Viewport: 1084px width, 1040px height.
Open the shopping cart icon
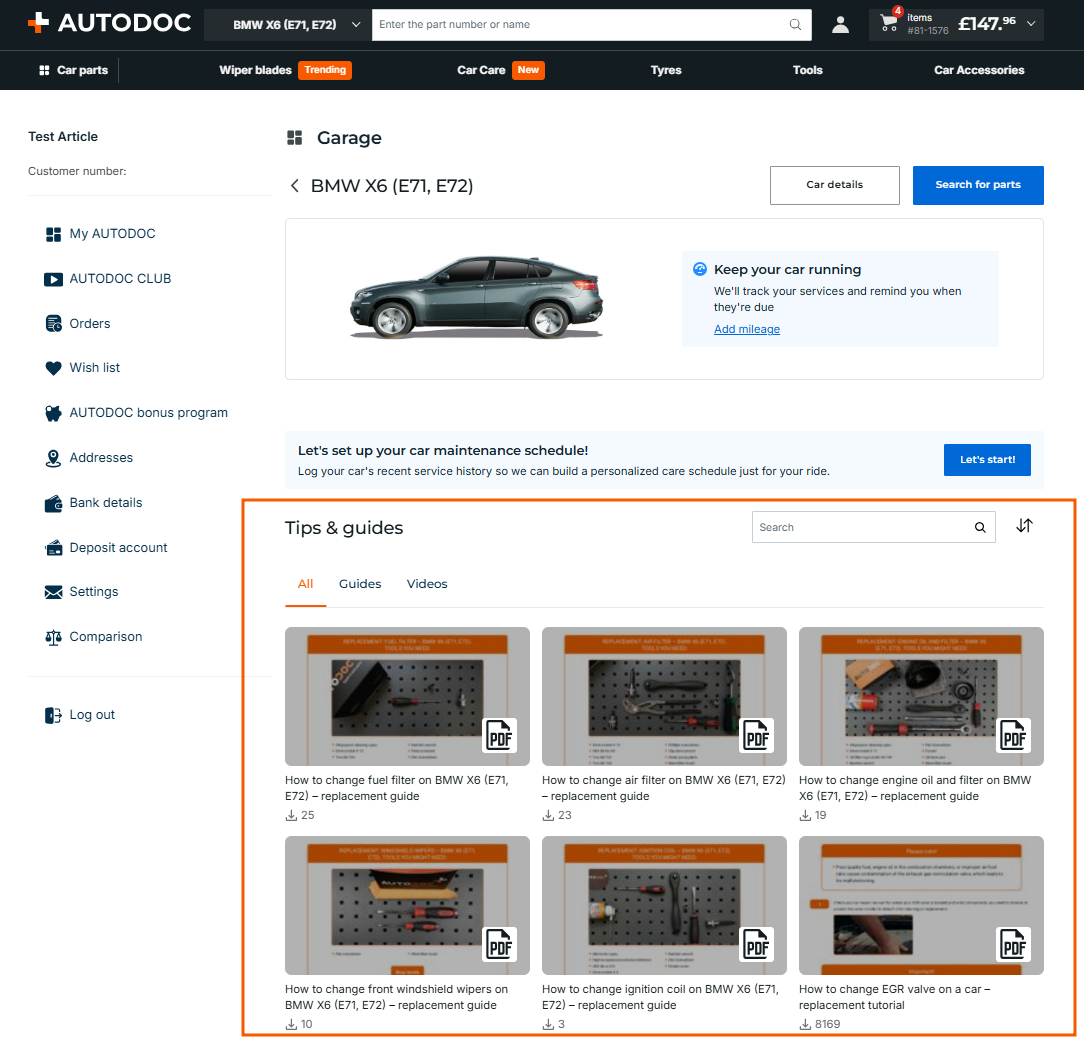tap(889, 24)
